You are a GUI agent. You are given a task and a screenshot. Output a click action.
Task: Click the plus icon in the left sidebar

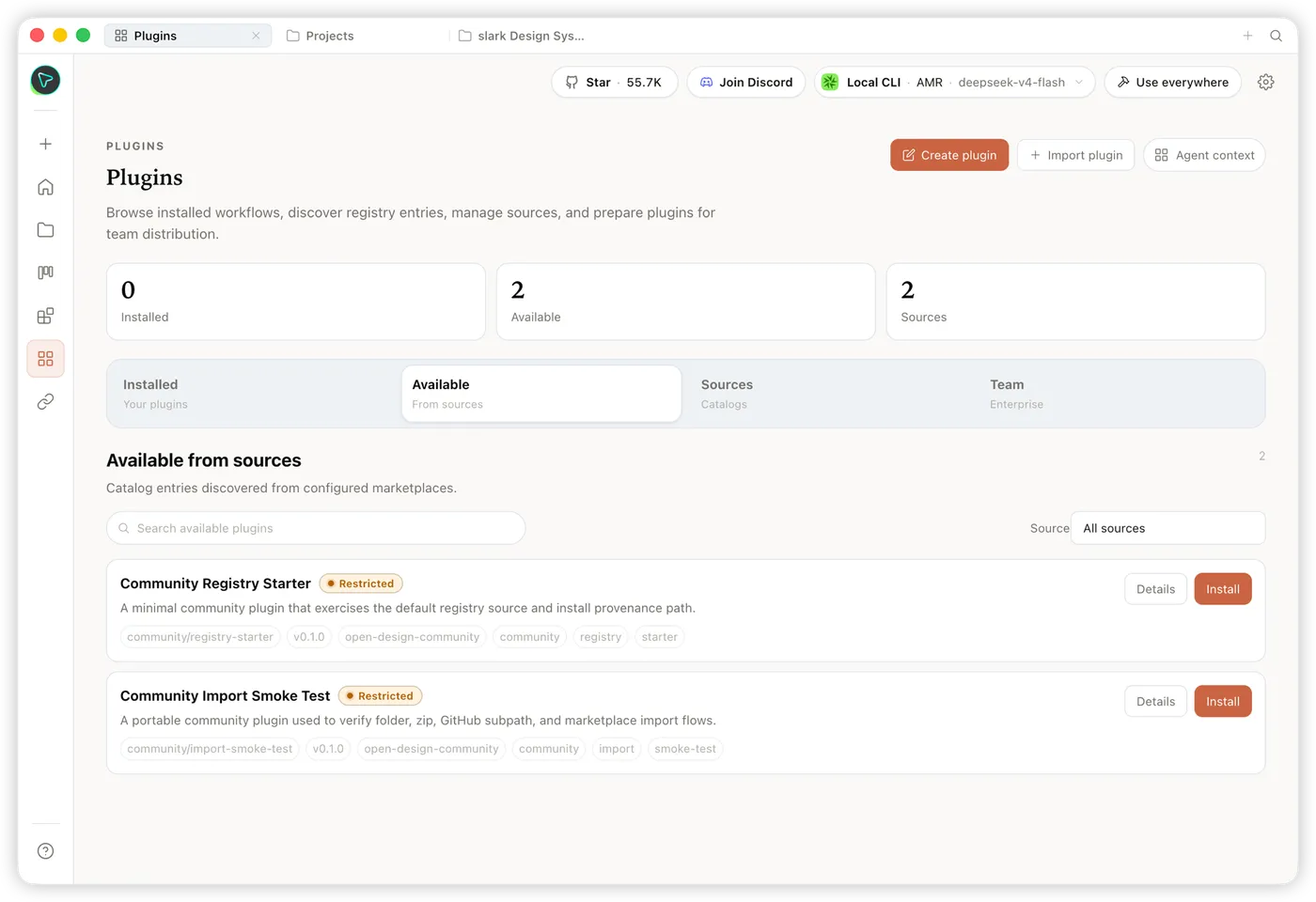[45, 144]
